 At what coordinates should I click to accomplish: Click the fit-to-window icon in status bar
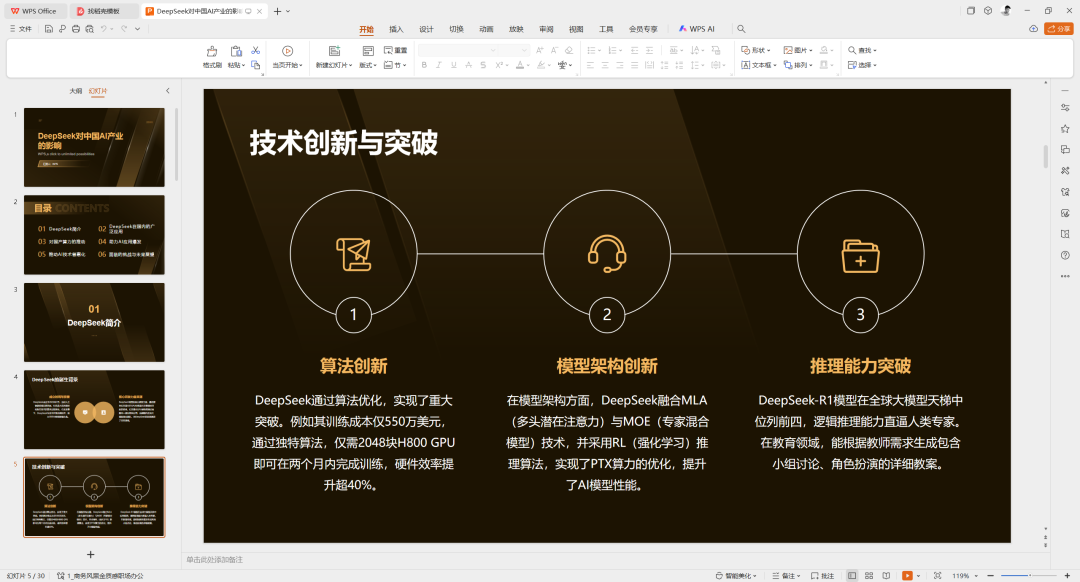[937, 576]
